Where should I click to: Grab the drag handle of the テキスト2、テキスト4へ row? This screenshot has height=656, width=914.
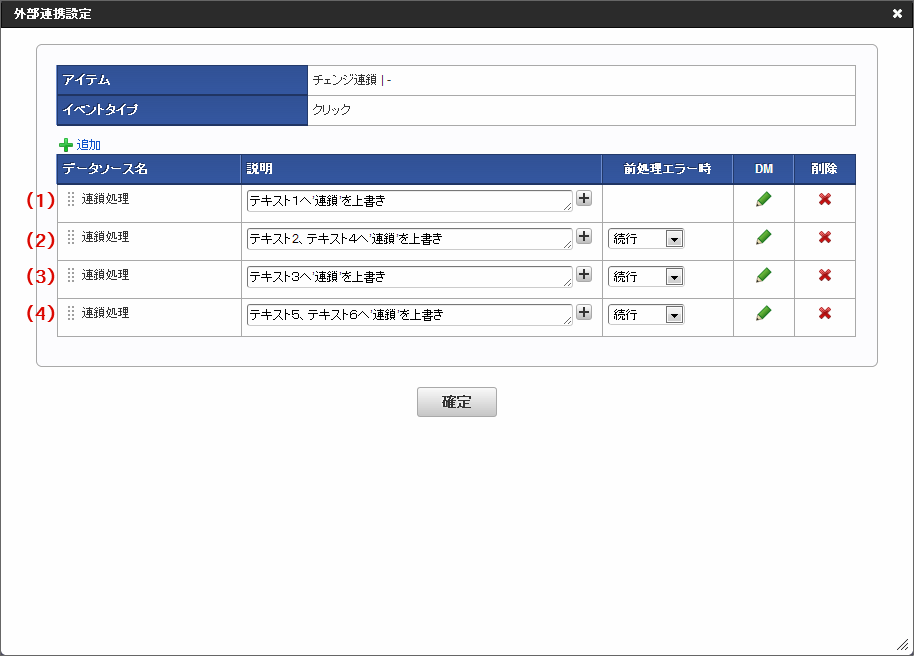(x=71, y=237)
